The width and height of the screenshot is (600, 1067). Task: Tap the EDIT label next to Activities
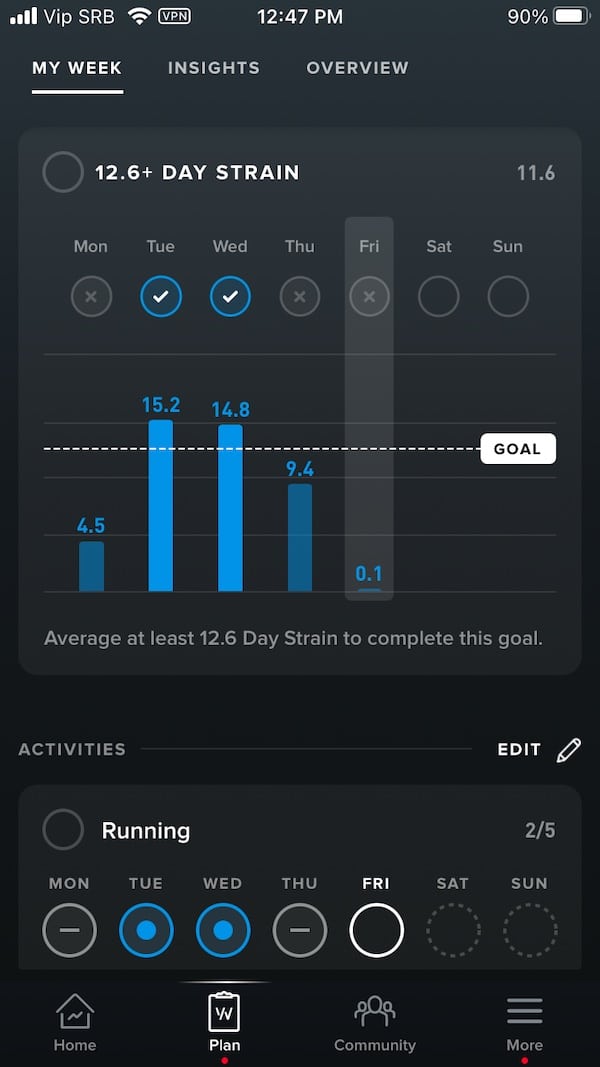518,749
